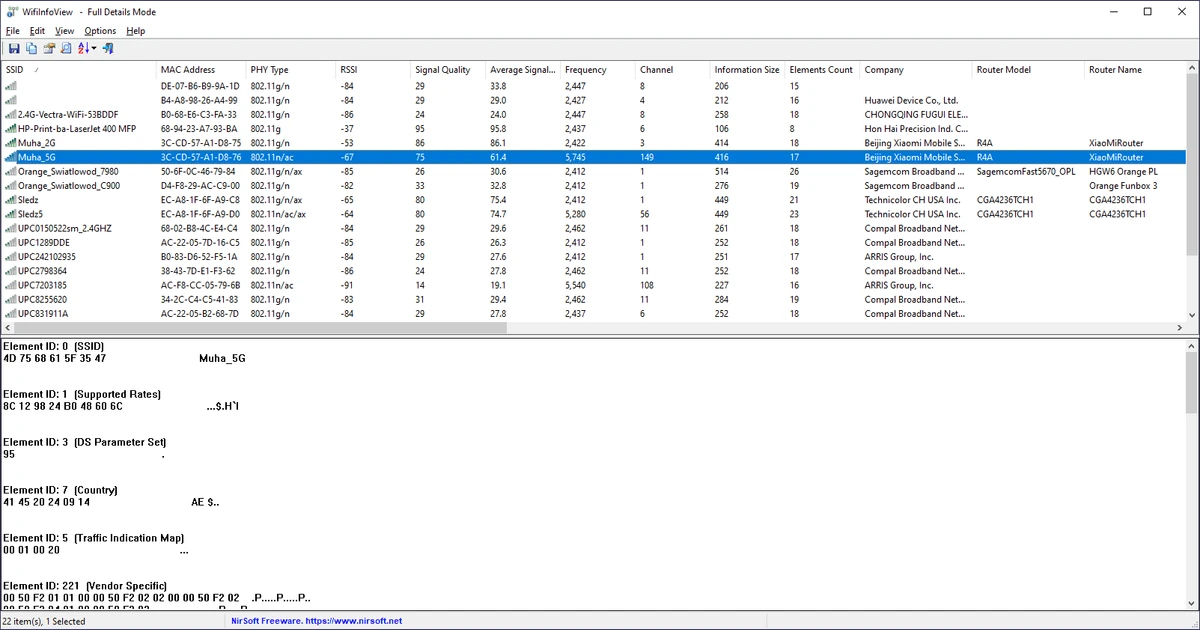Click the signal icon of the 2.4G-Vectra-WiFi-53BDDF row
This screenshot has height=630, width=1200.
(x=10, y=115)
